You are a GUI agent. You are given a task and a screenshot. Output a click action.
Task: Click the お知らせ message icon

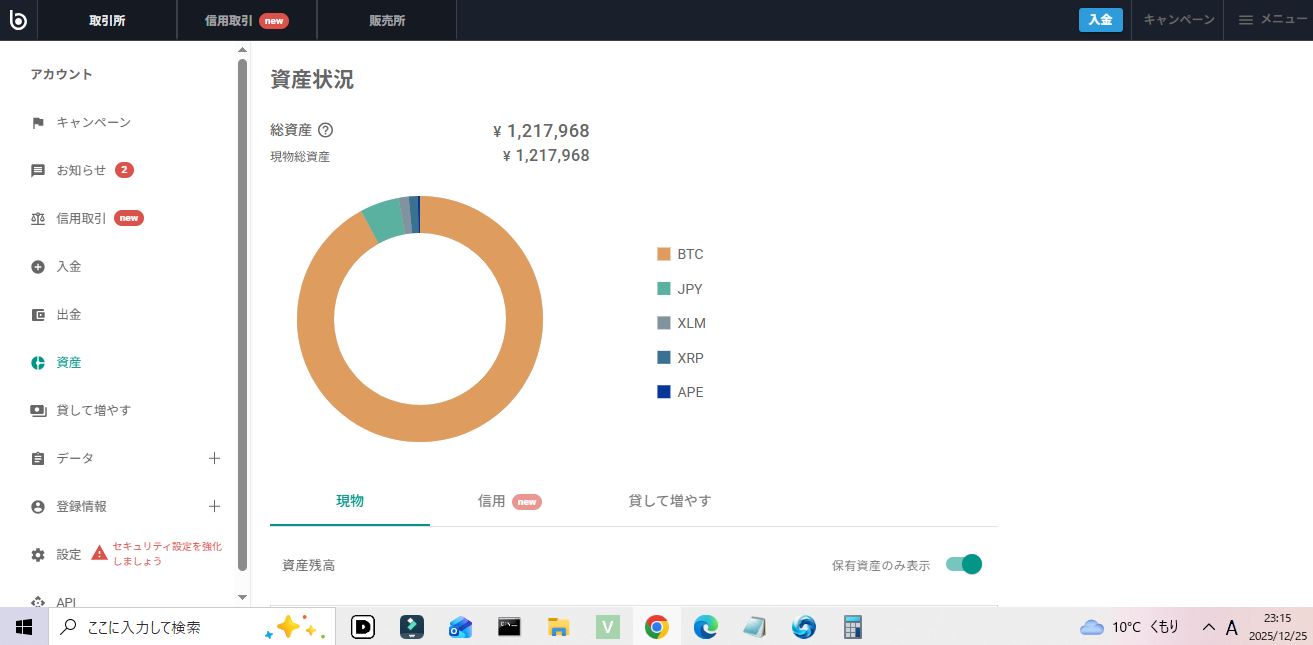pyautogui.click(x=38, y=171)
